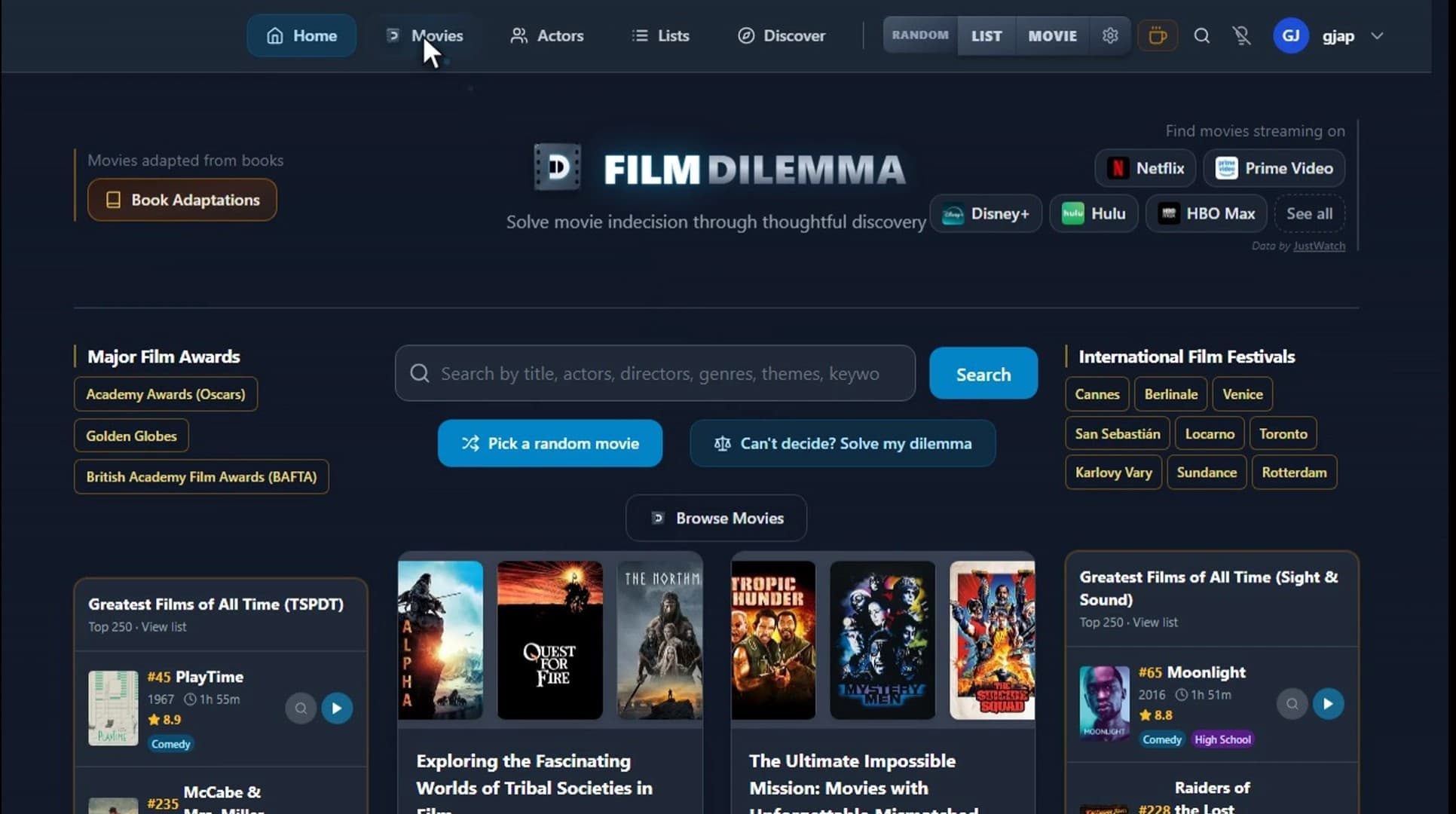Viewport: 1456px width, 814px height.
Task: Click the Mystery Men poster
Action: (x=882, y=640)
